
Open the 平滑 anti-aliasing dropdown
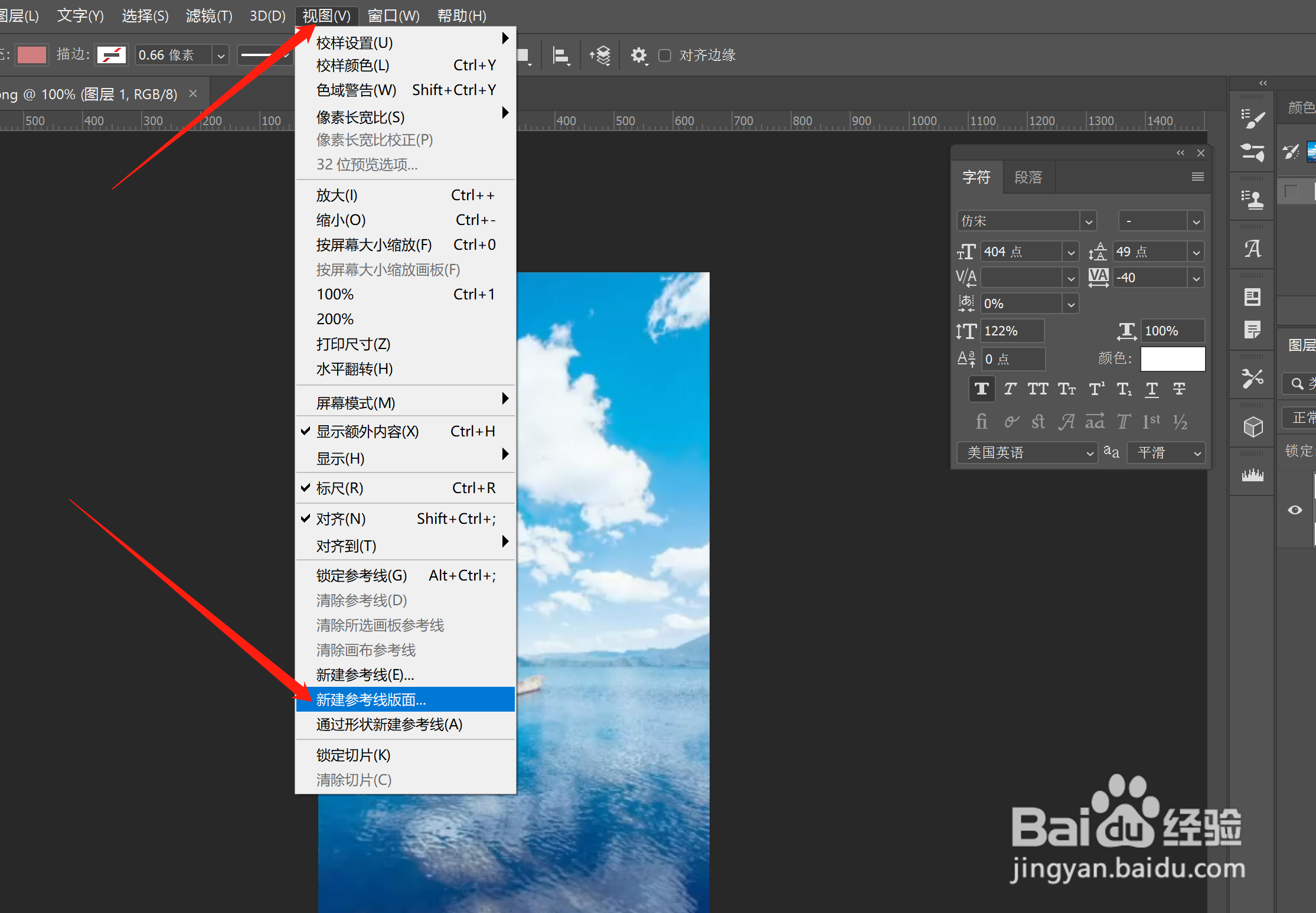pos(1167,453)
